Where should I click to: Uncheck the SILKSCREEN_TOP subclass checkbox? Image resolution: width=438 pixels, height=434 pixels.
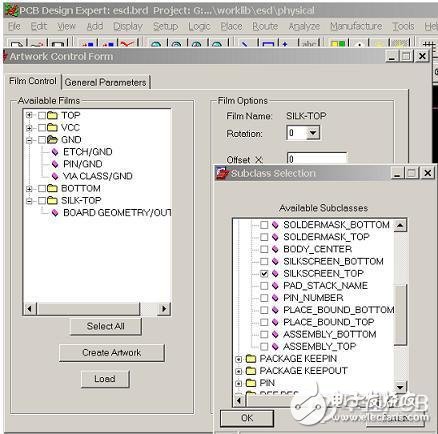[264, 274]
